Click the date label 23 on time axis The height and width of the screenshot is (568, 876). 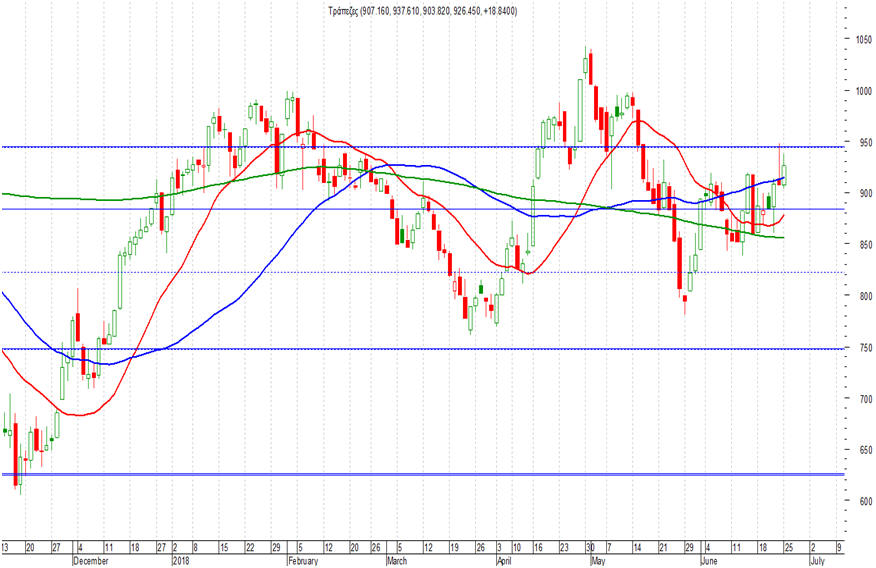(x=564, y=547)
